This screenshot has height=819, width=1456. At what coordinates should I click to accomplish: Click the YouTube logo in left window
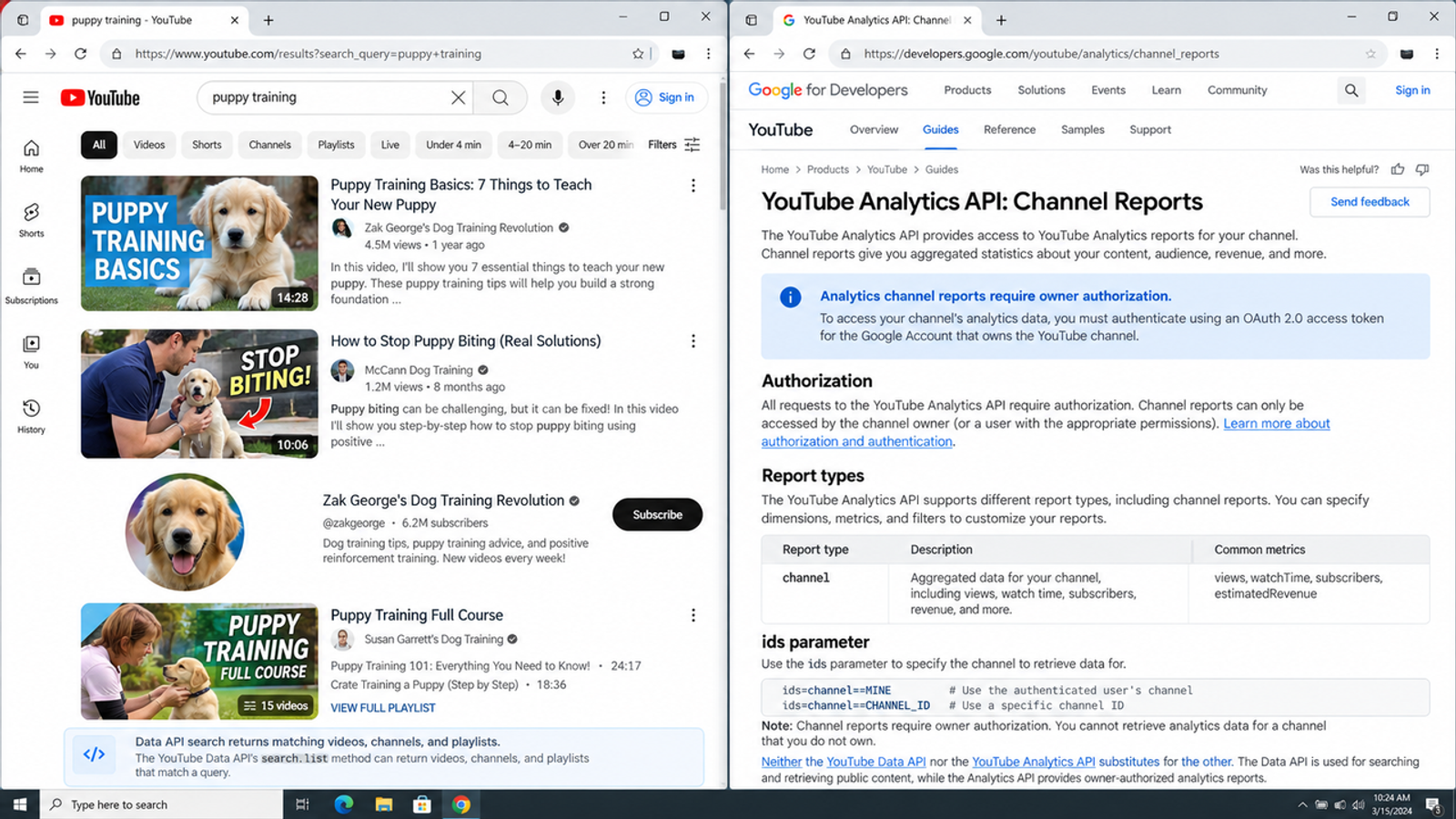click(100, 97)
